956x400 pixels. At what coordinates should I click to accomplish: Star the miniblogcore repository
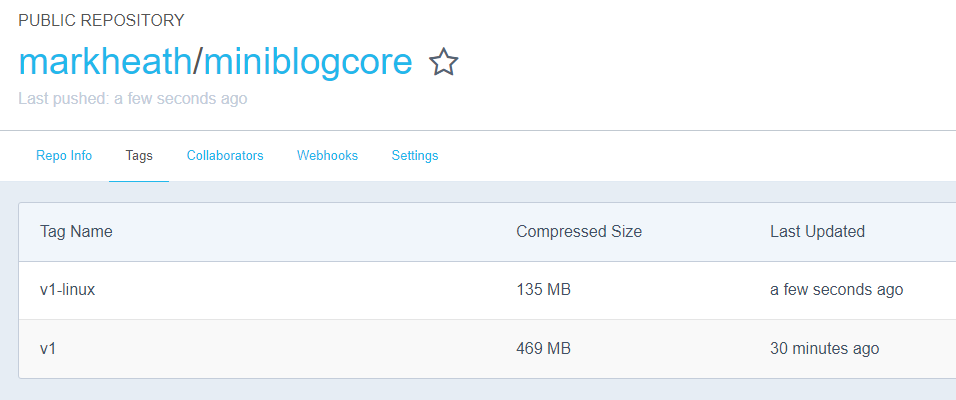tap(444, 63)
